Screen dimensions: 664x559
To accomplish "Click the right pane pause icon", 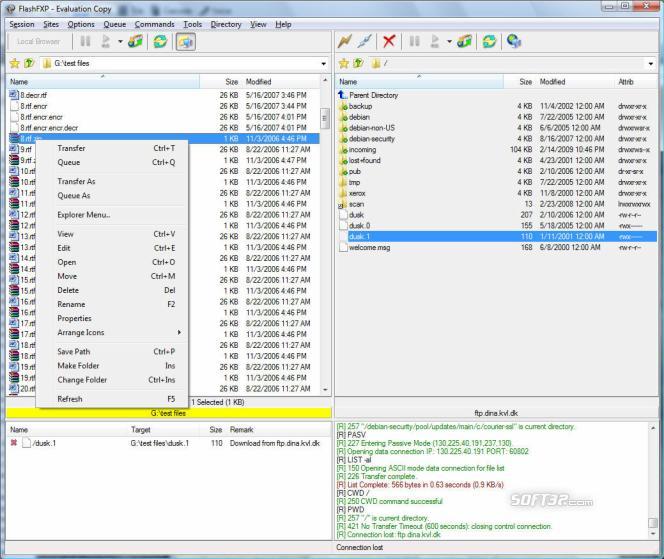I will (x=414, y=42).
